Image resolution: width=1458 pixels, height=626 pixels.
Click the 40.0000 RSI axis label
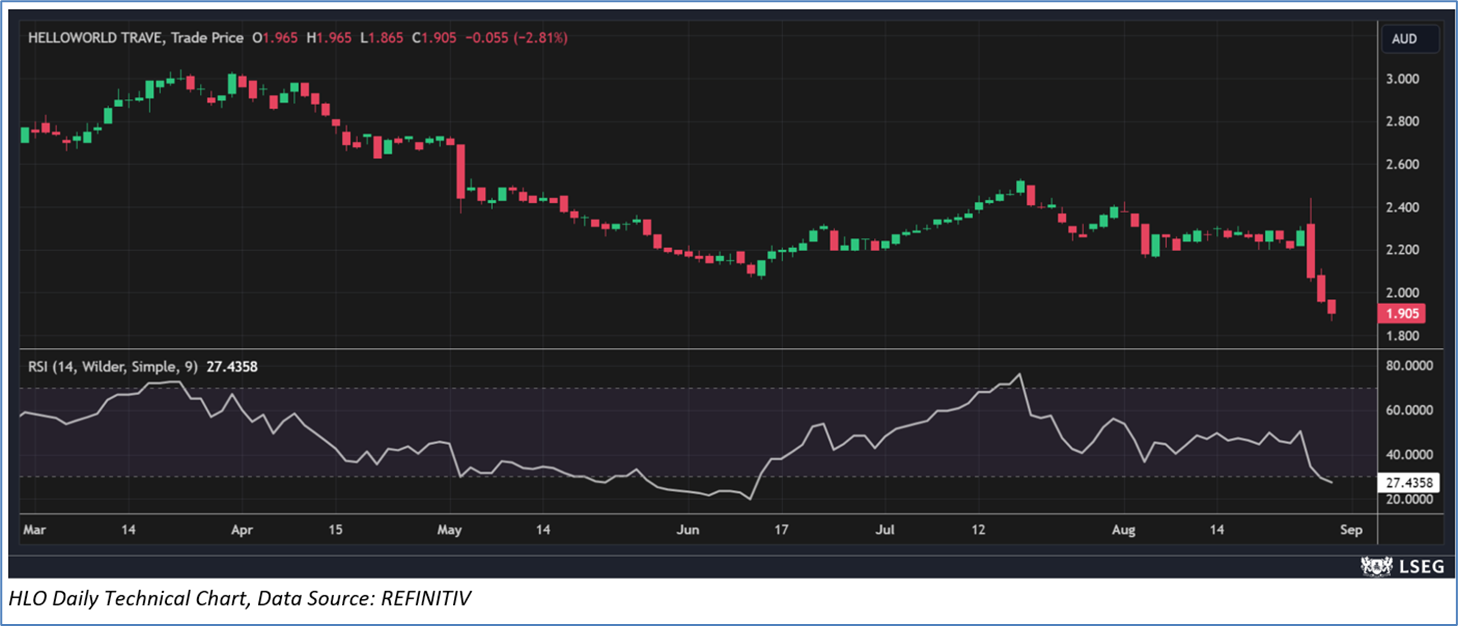pyautogui.click(x=1409, y=455)
